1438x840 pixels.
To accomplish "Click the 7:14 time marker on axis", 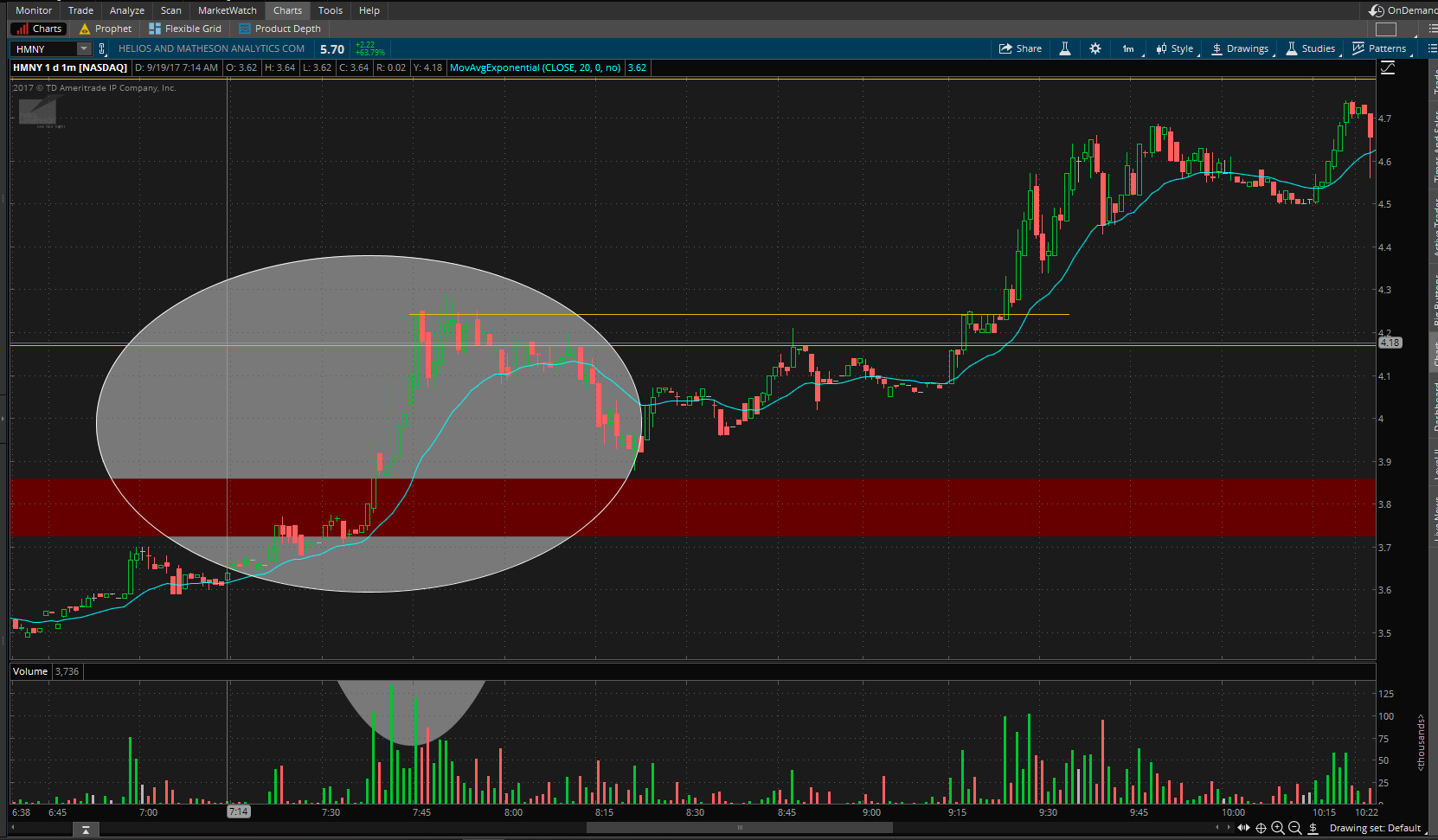I will pyautogui.click(x=239, y=811).
